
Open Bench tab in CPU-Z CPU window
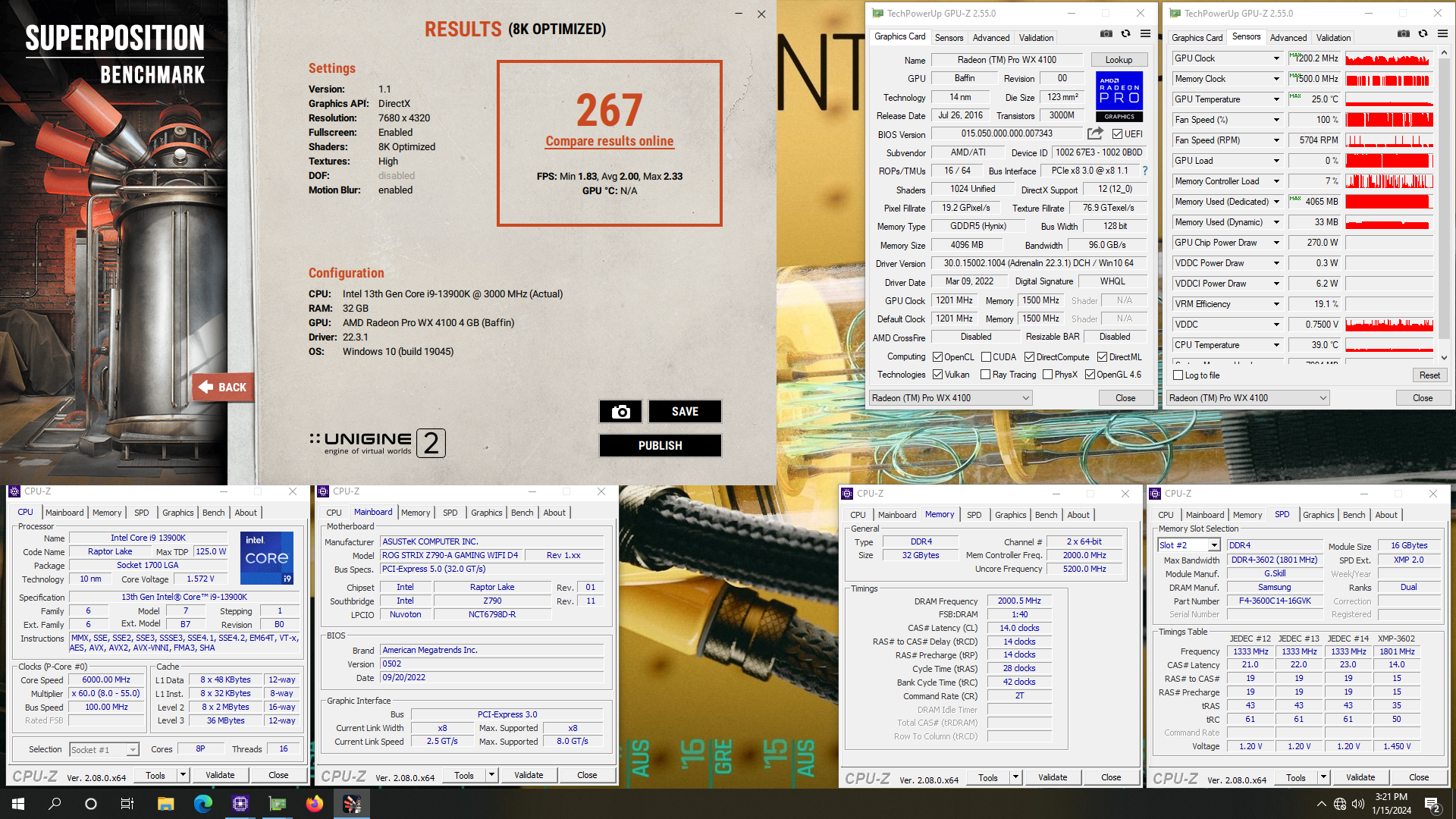[x=213, y=513]
